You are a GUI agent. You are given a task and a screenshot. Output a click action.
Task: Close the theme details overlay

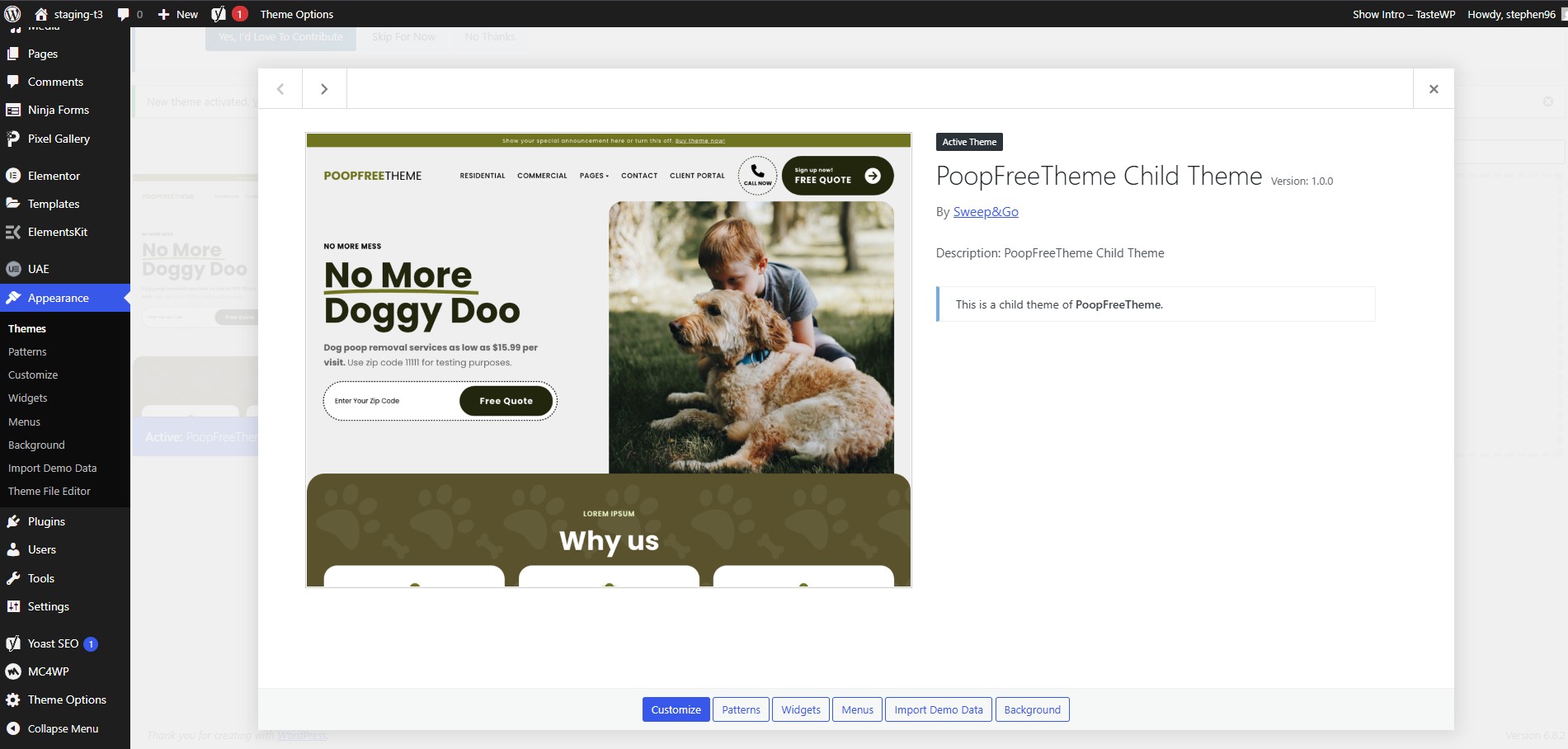pos(1434,89)
